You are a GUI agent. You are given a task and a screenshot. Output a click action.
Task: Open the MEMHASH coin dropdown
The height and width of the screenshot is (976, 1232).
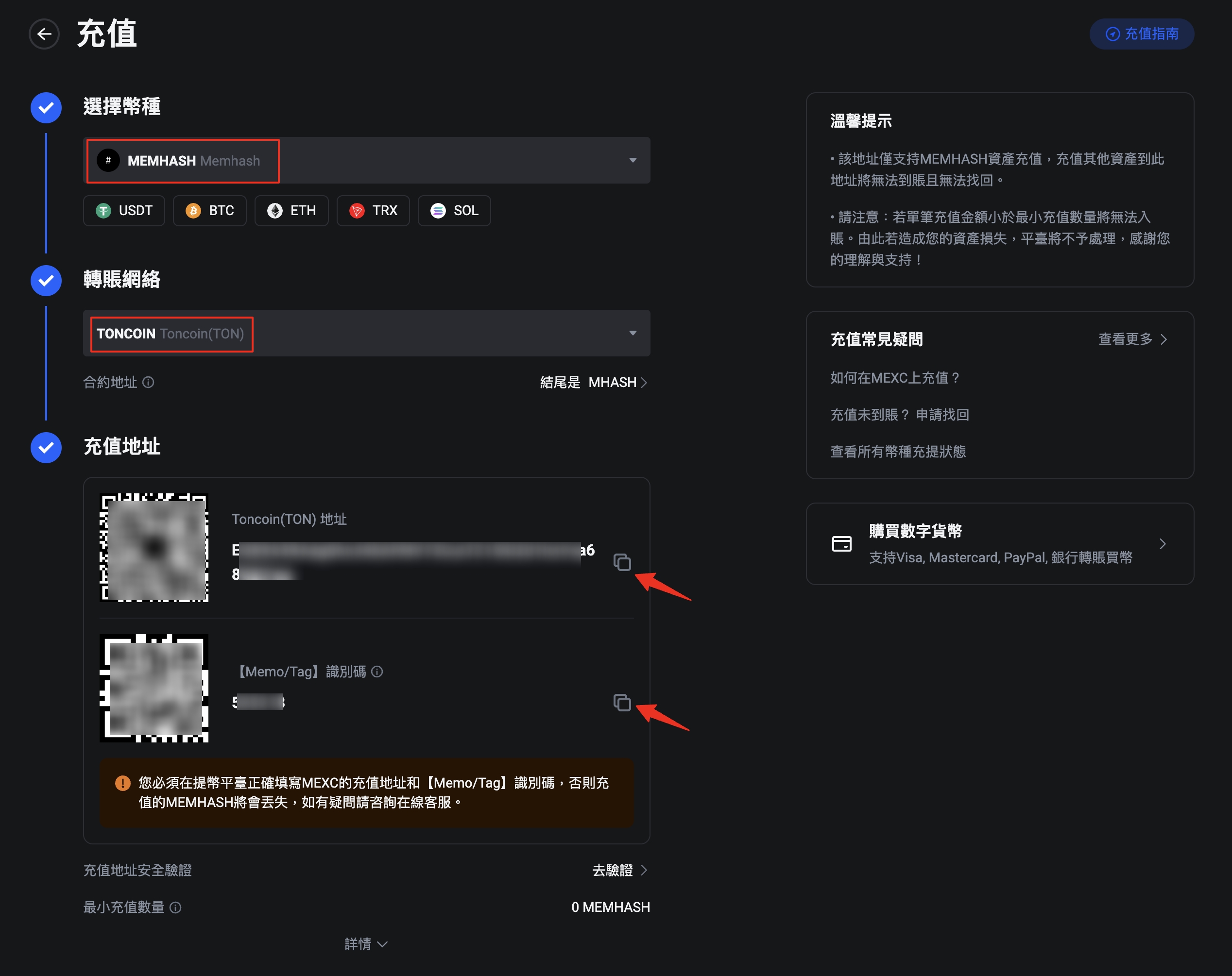click(366, 160)
